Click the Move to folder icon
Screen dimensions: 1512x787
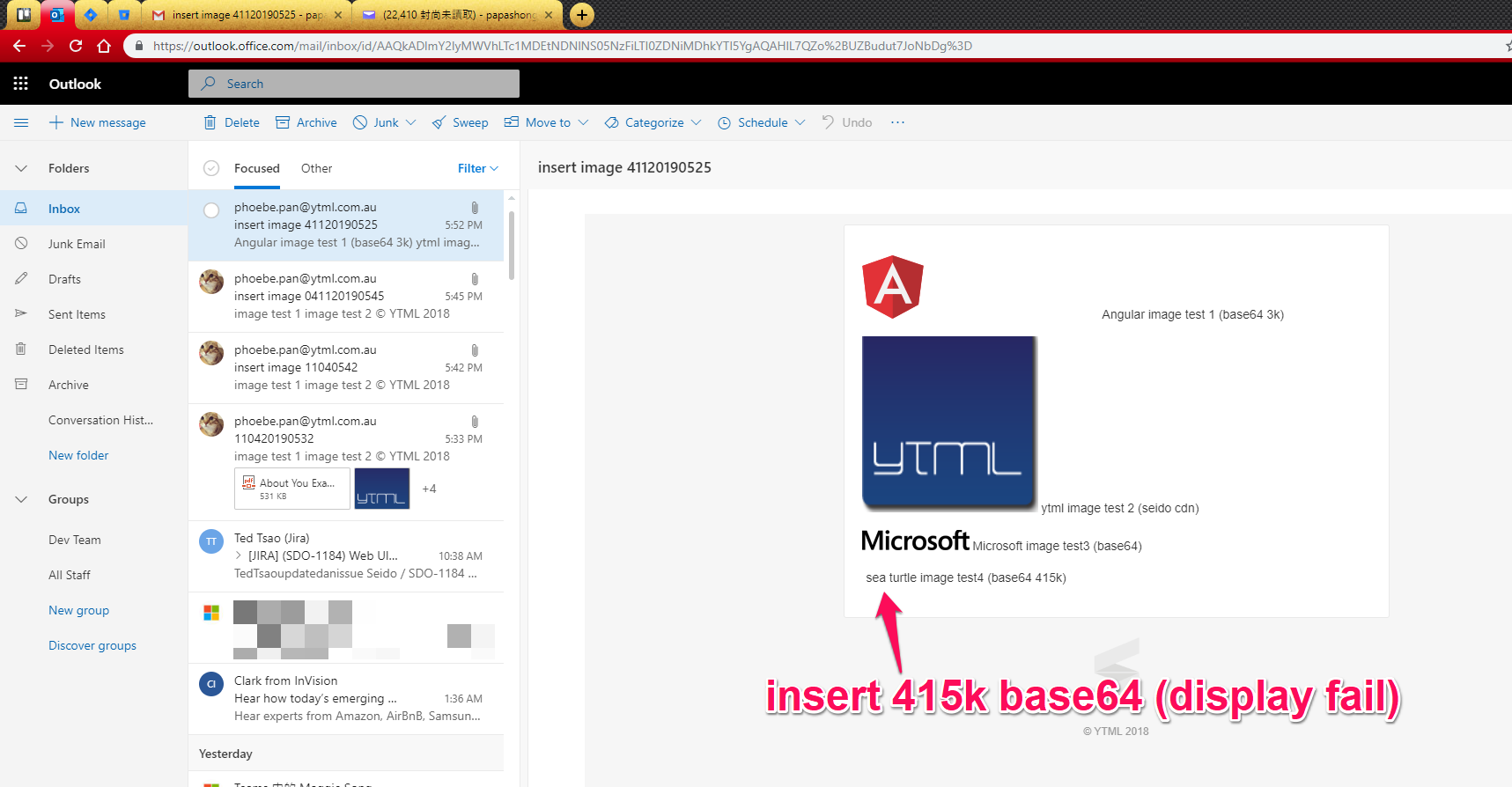tap(512, 122)
